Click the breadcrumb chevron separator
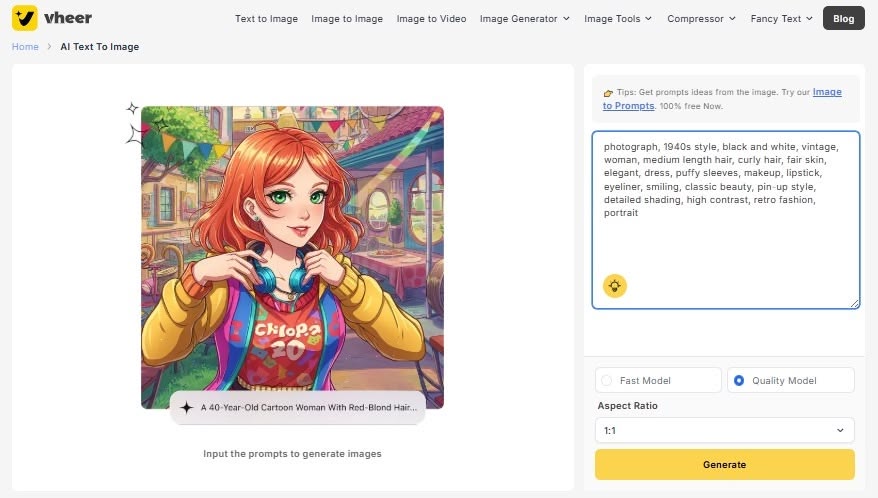Viewport: 878px width, 498px height. pos(49,47)
